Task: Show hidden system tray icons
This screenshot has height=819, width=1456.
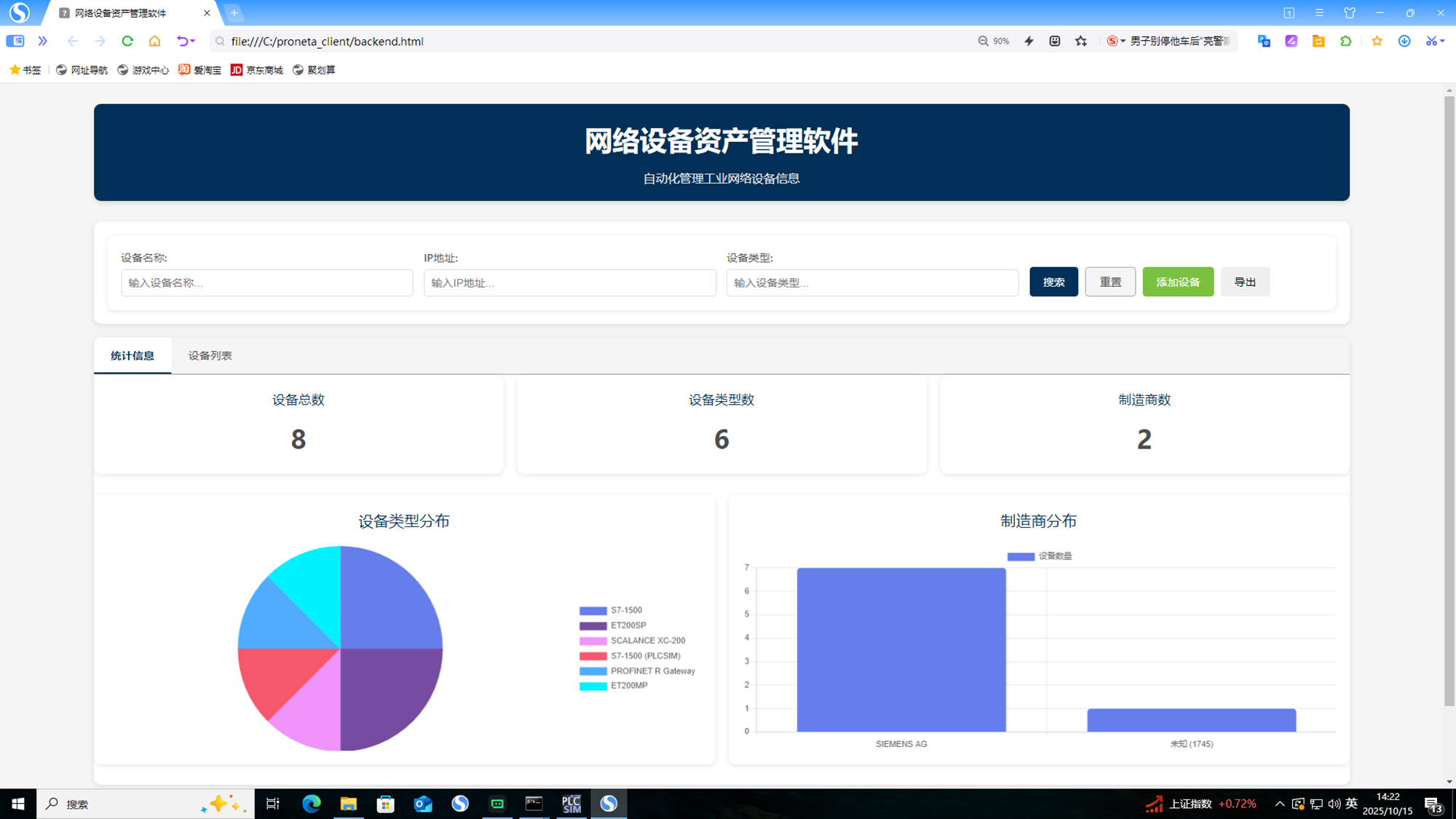Action: tap(1279, 804)
